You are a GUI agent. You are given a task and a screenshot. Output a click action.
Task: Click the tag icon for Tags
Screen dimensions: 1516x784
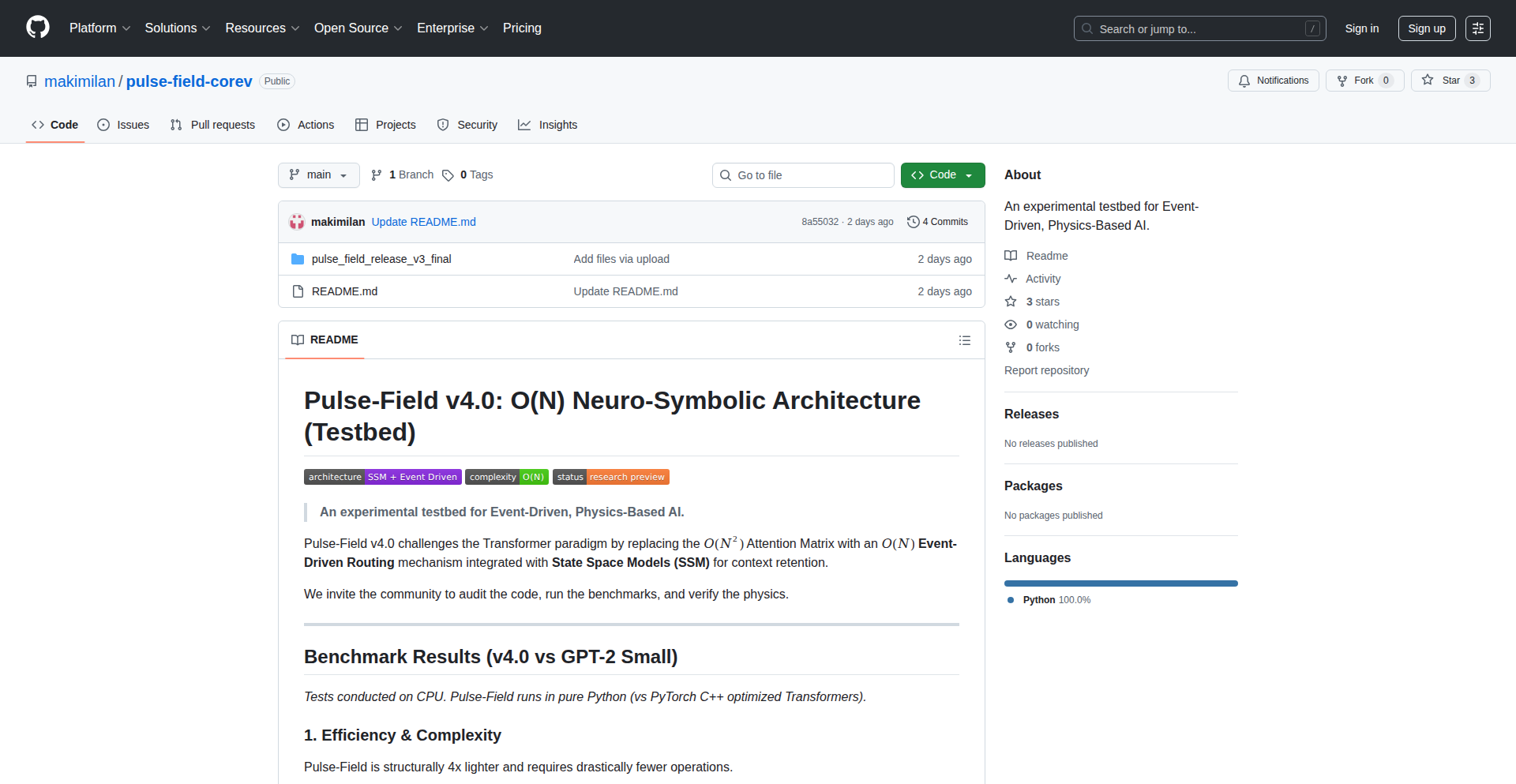click(448, 175)
